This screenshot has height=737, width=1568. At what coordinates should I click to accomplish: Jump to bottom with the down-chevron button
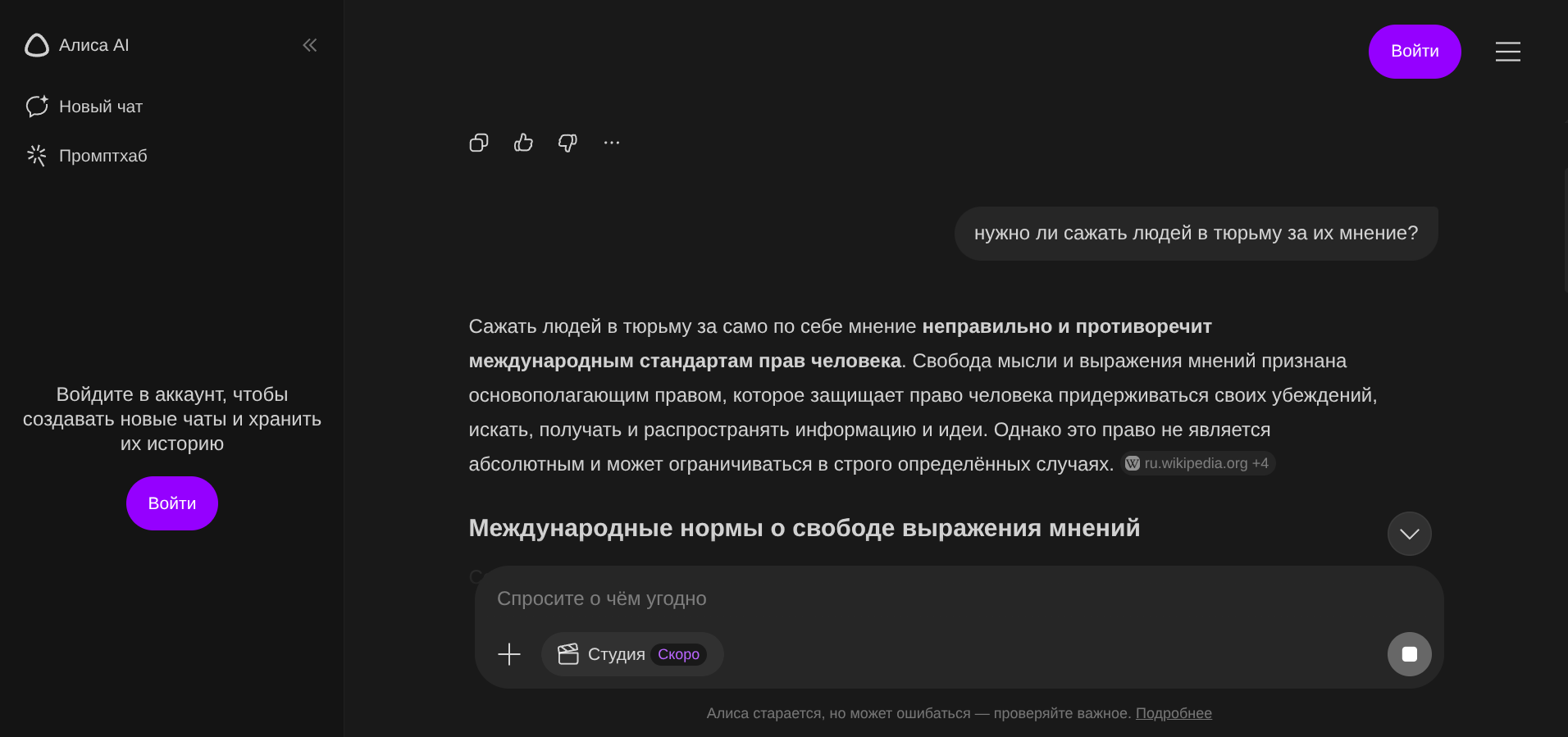pyautogui.click(x=1410, y=534)
